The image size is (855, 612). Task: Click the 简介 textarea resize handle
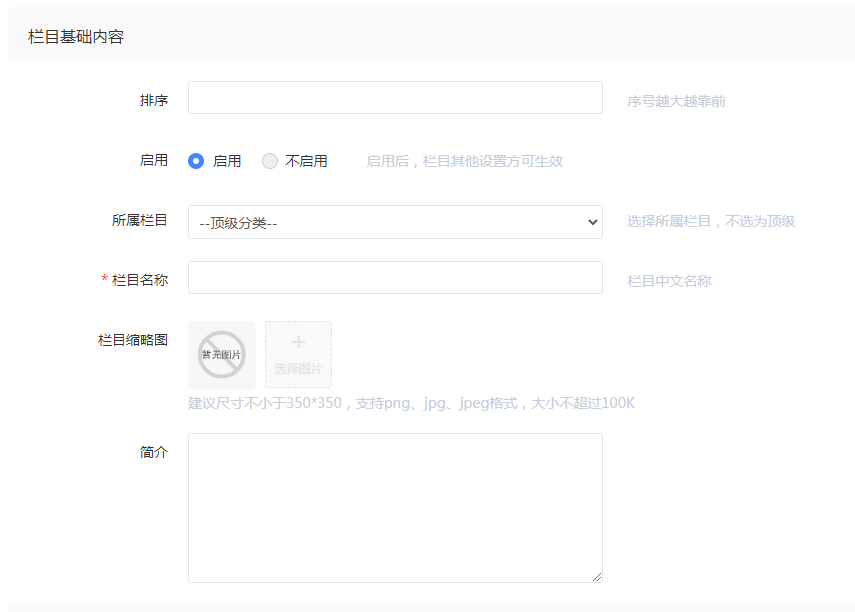point(597,576)
